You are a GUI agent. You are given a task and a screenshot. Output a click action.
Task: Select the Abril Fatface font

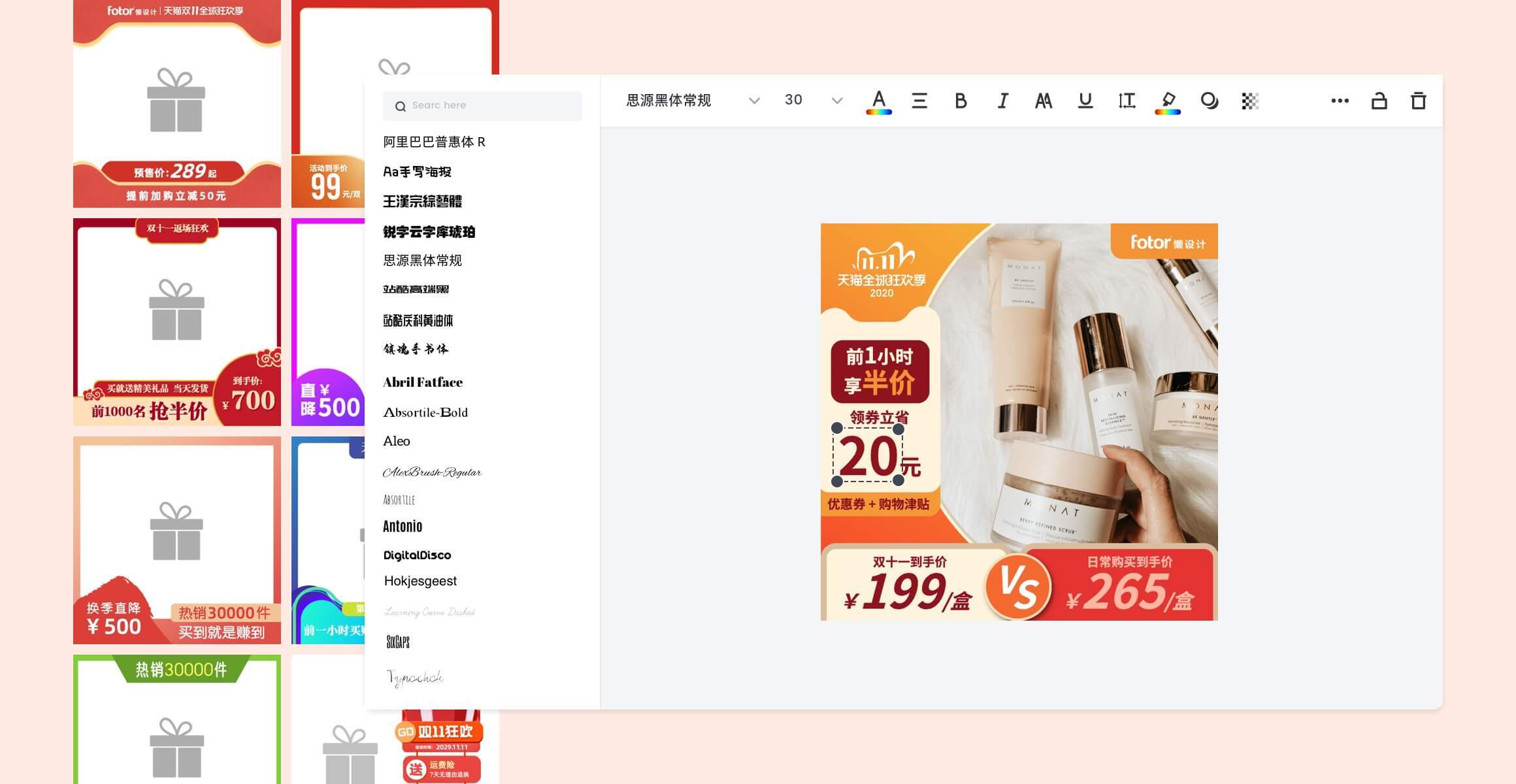(x=422, y=382)
